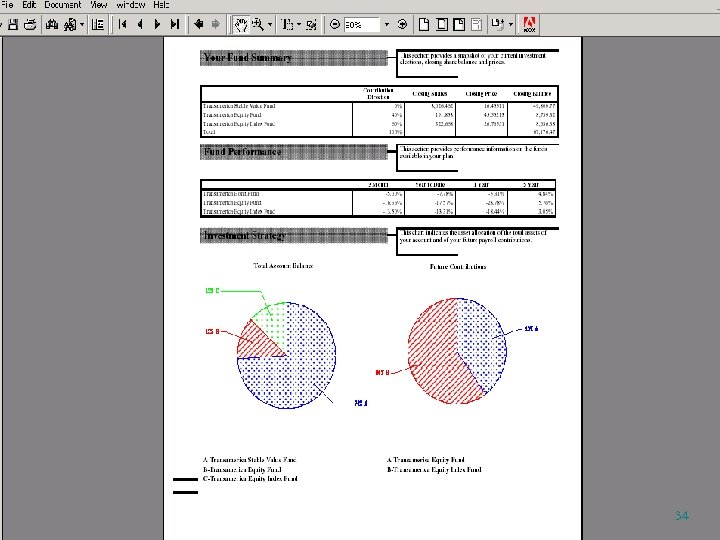720x540 pixels.
Task: Select the Zoom In magnifier tool
Action: click(x=258, y=24)
